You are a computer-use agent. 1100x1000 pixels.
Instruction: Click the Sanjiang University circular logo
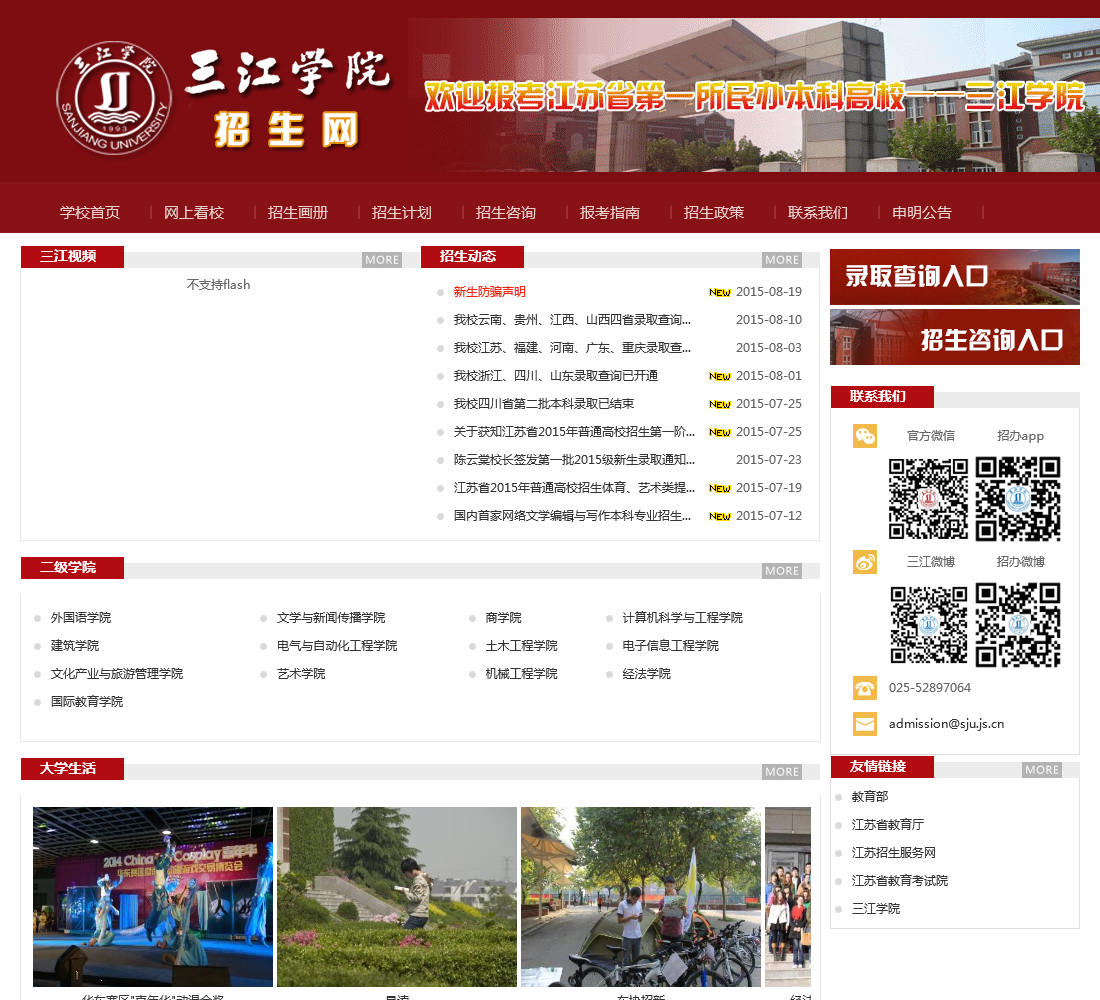coord(114,98)
